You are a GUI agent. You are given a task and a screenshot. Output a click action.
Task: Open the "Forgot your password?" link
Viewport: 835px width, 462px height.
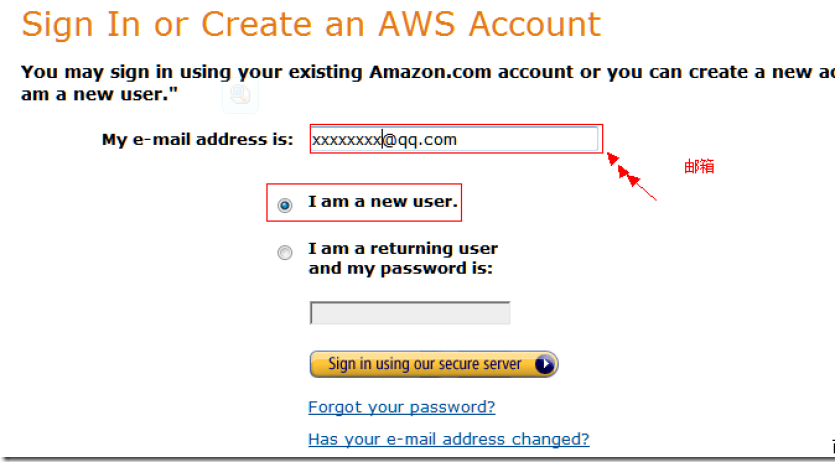click(x=401, y=407)
